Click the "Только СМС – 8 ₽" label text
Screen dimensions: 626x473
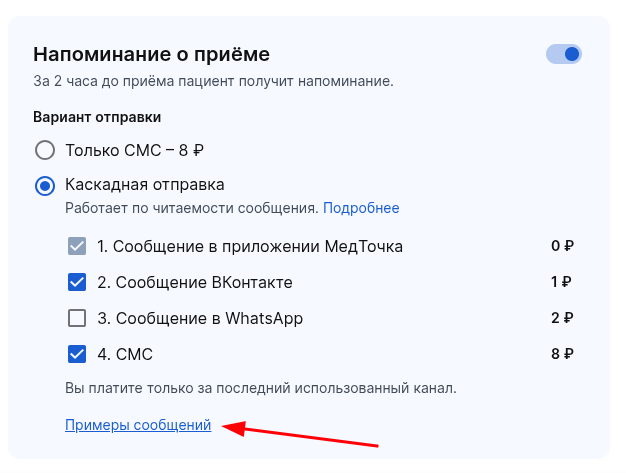click(134, 151)
